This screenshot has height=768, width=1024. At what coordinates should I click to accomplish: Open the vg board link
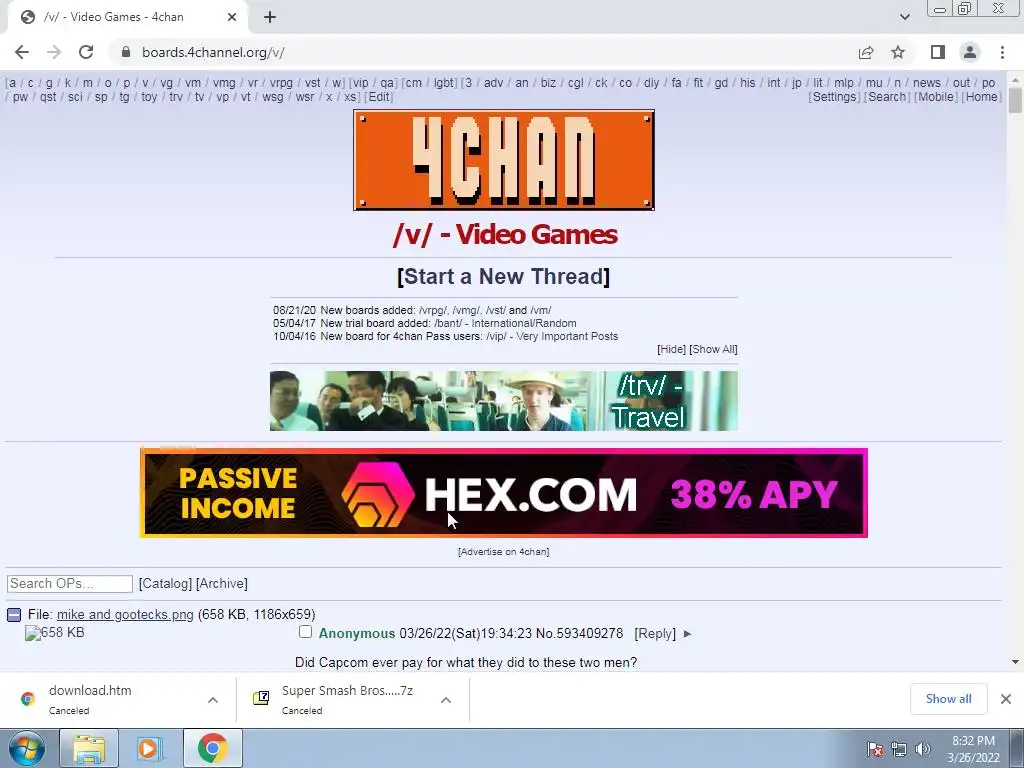pyautogui.click(x=167, y=83)
